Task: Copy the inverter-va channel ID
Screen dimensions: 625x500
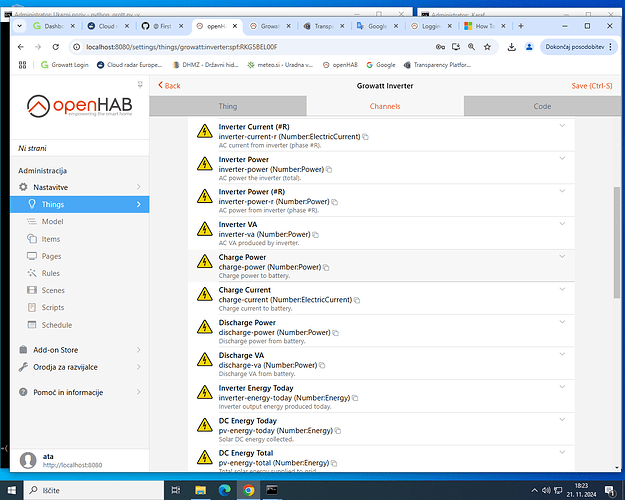Action: click(x=315, y=235)
